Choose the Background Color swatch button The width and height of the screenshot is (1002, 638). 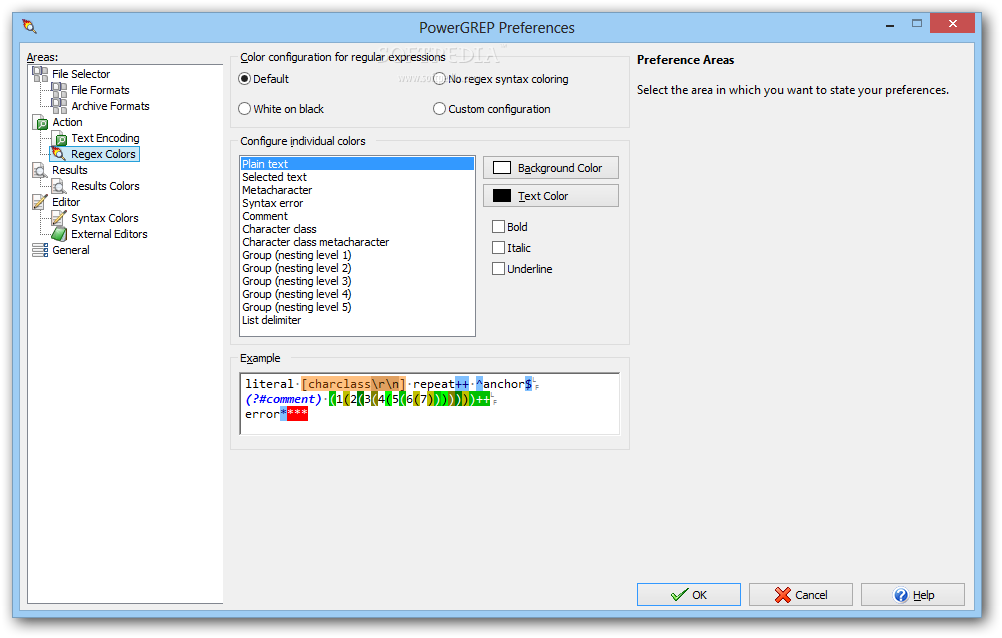coord(551,168)
